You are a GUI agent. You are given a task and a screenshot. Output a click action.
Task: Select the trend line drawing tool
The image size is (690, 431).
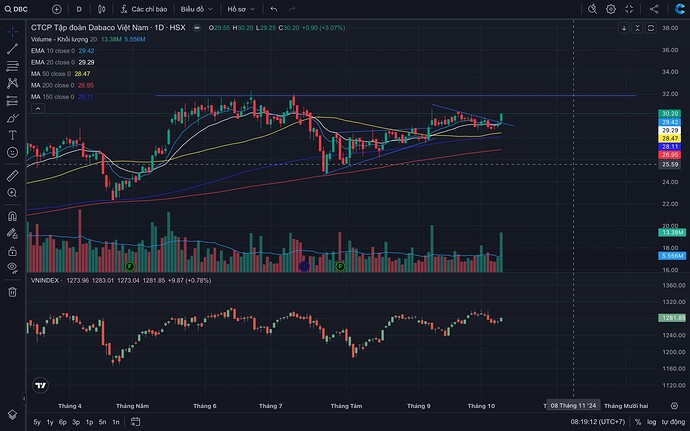click(11, 48)
